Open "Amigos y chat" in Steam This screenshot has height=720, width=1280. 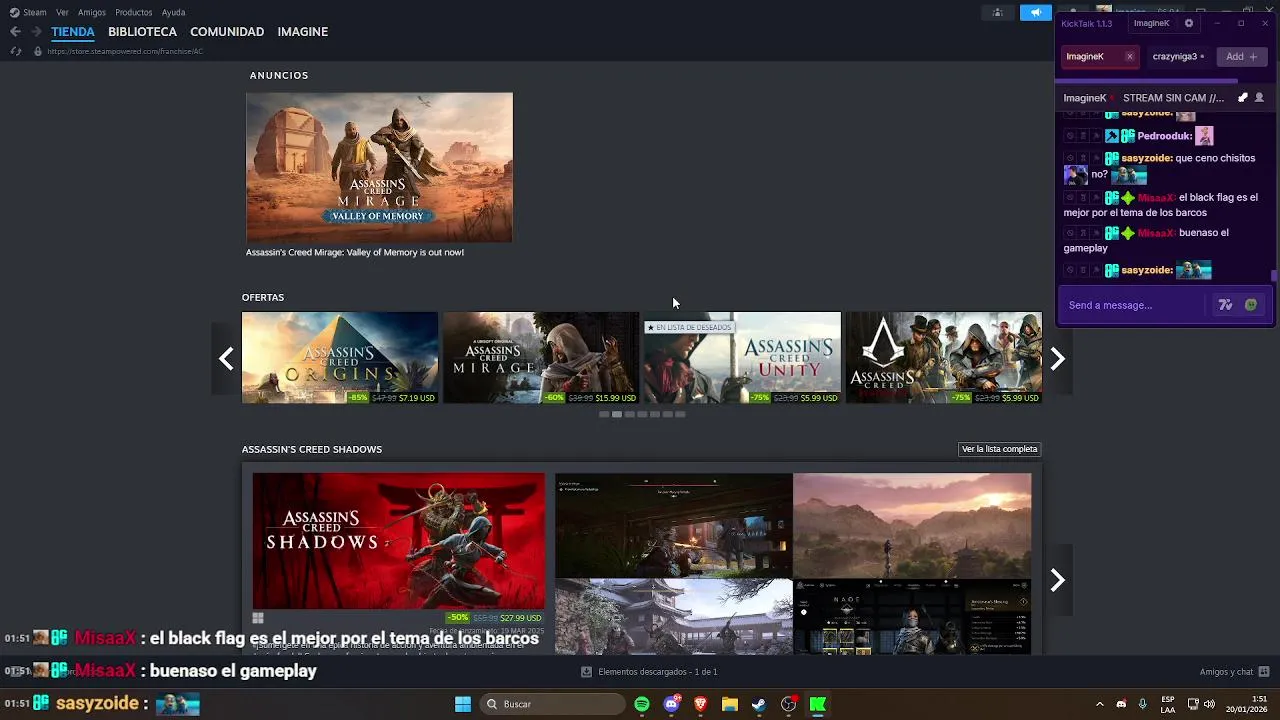(1234, 672)
